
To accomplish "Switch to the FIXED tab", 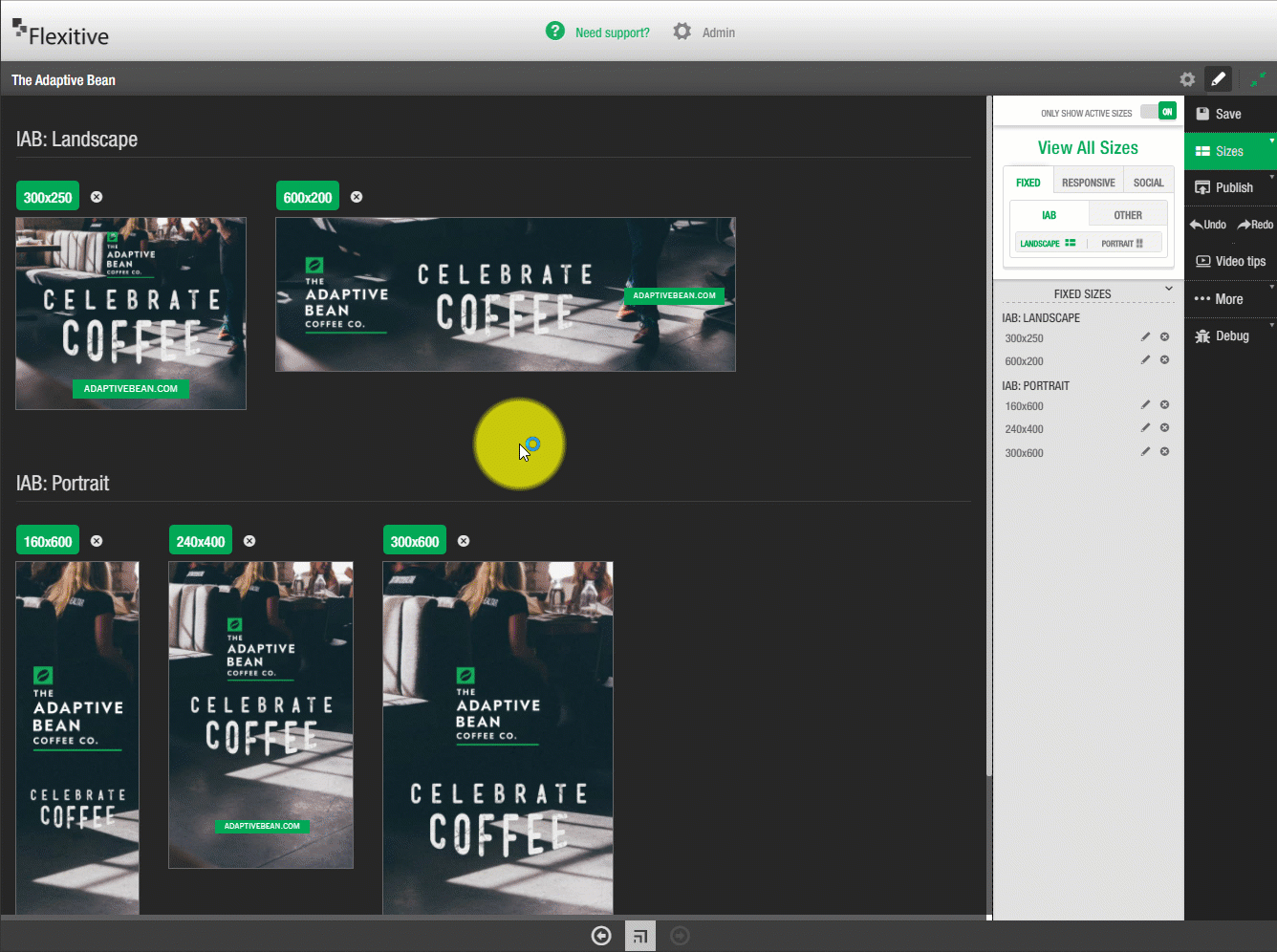I will click(1028, 183).
